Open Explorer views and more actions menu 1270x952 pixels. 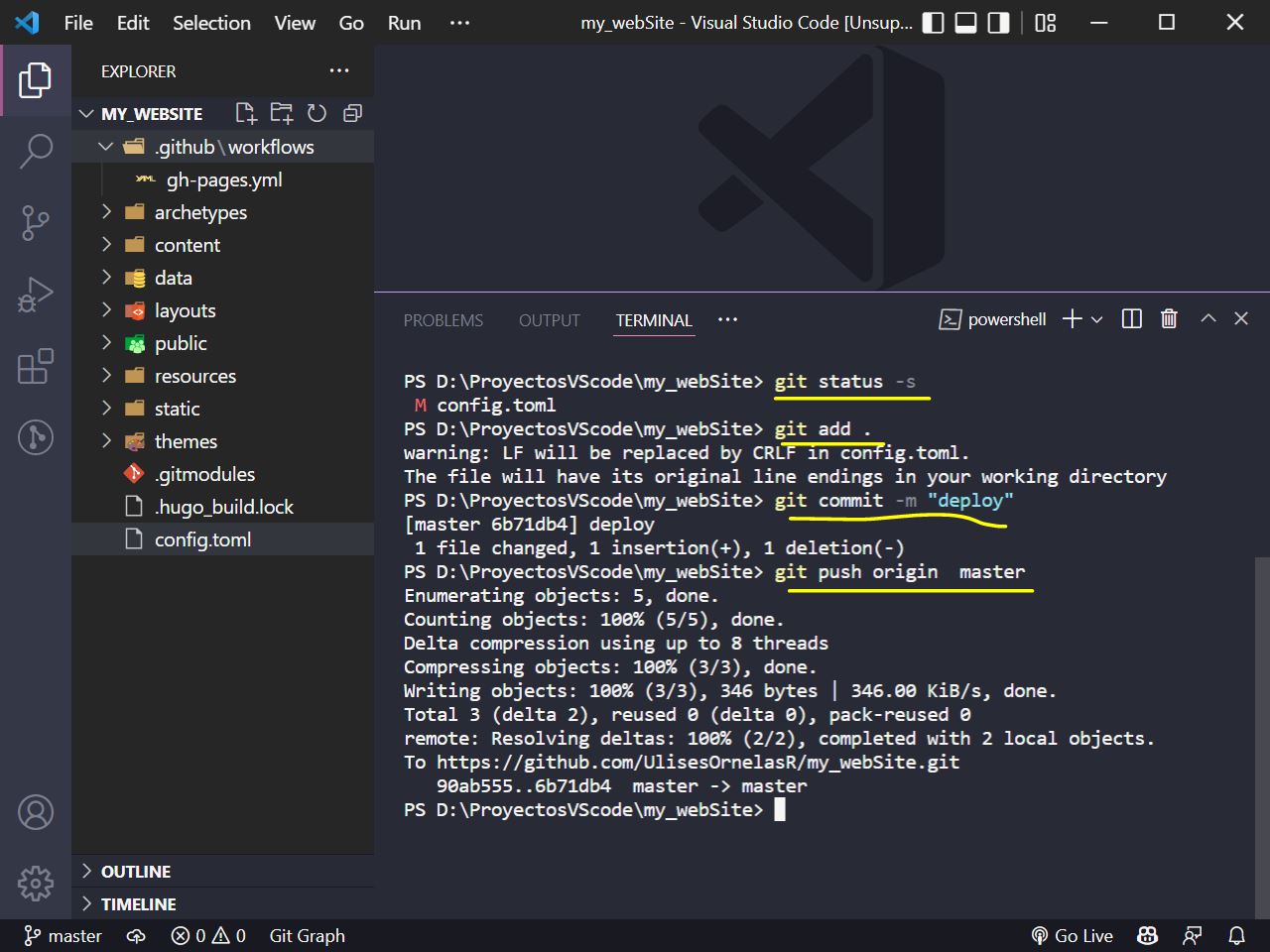coord(339,70)
